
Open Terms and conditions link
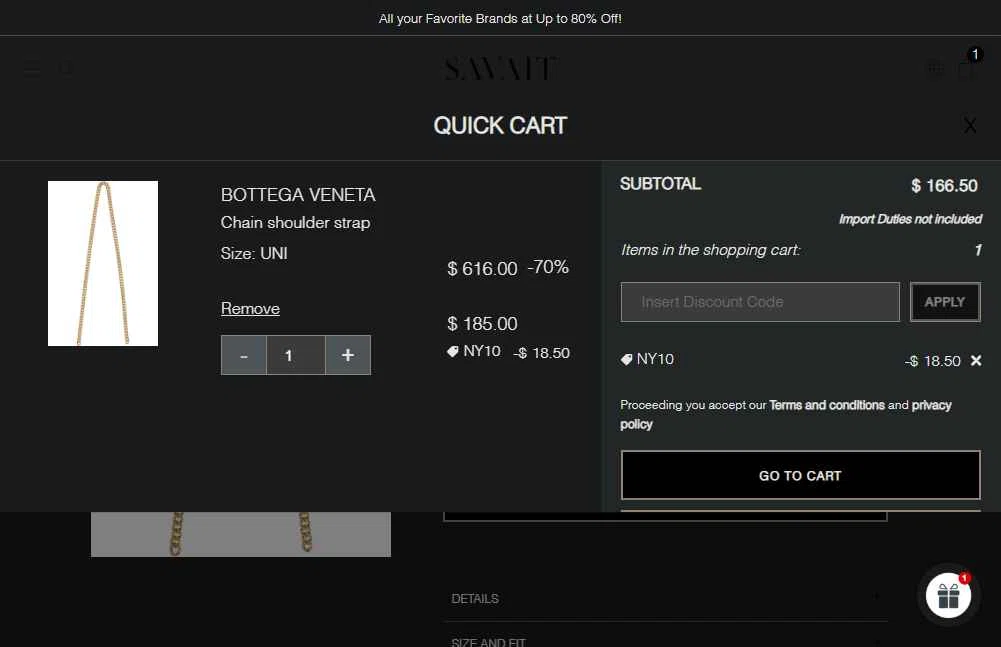[827, 405]
